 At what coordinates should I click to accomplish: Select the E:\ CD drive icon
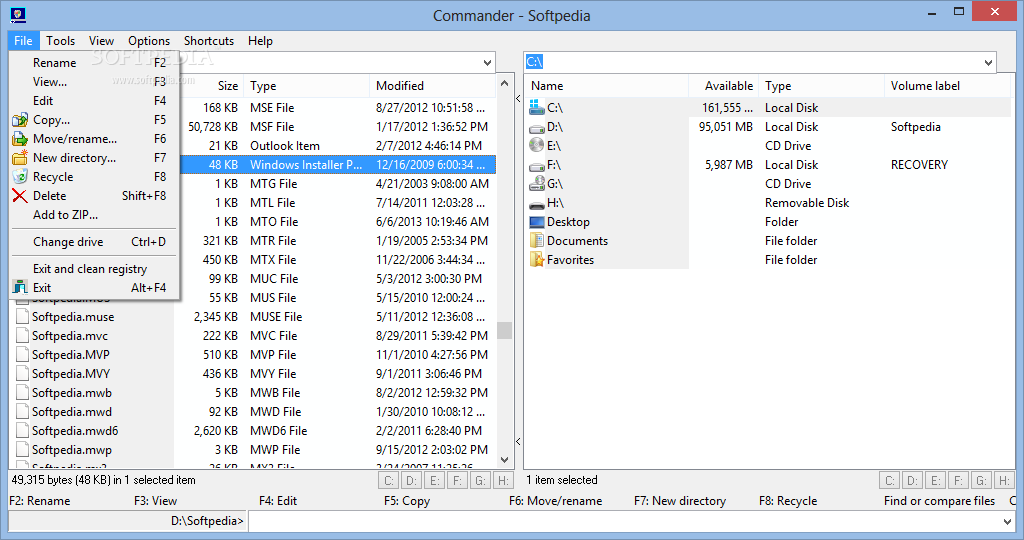[537, 145]
